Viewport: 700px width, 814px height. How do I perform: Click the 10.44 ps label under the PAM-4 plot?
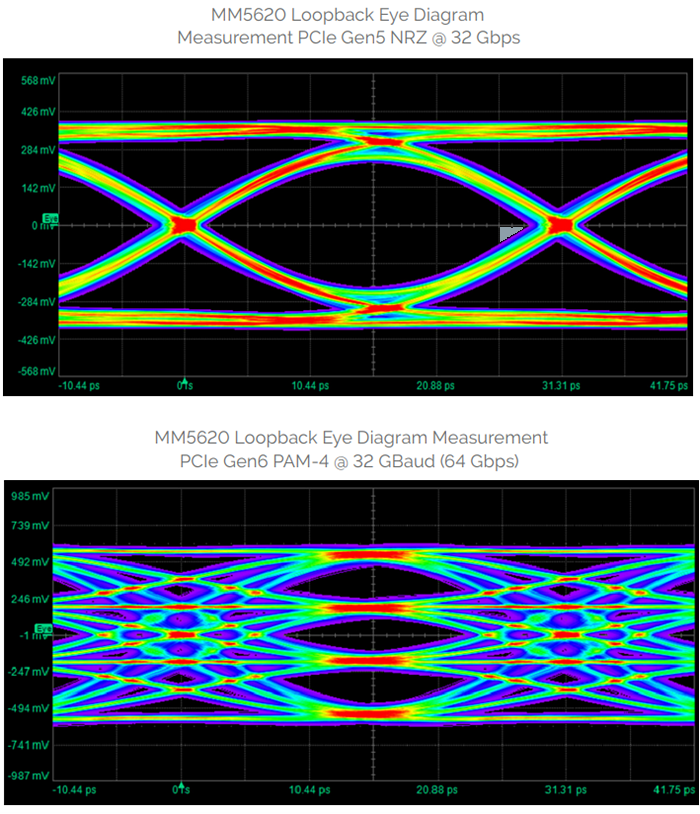coord(309,790)
